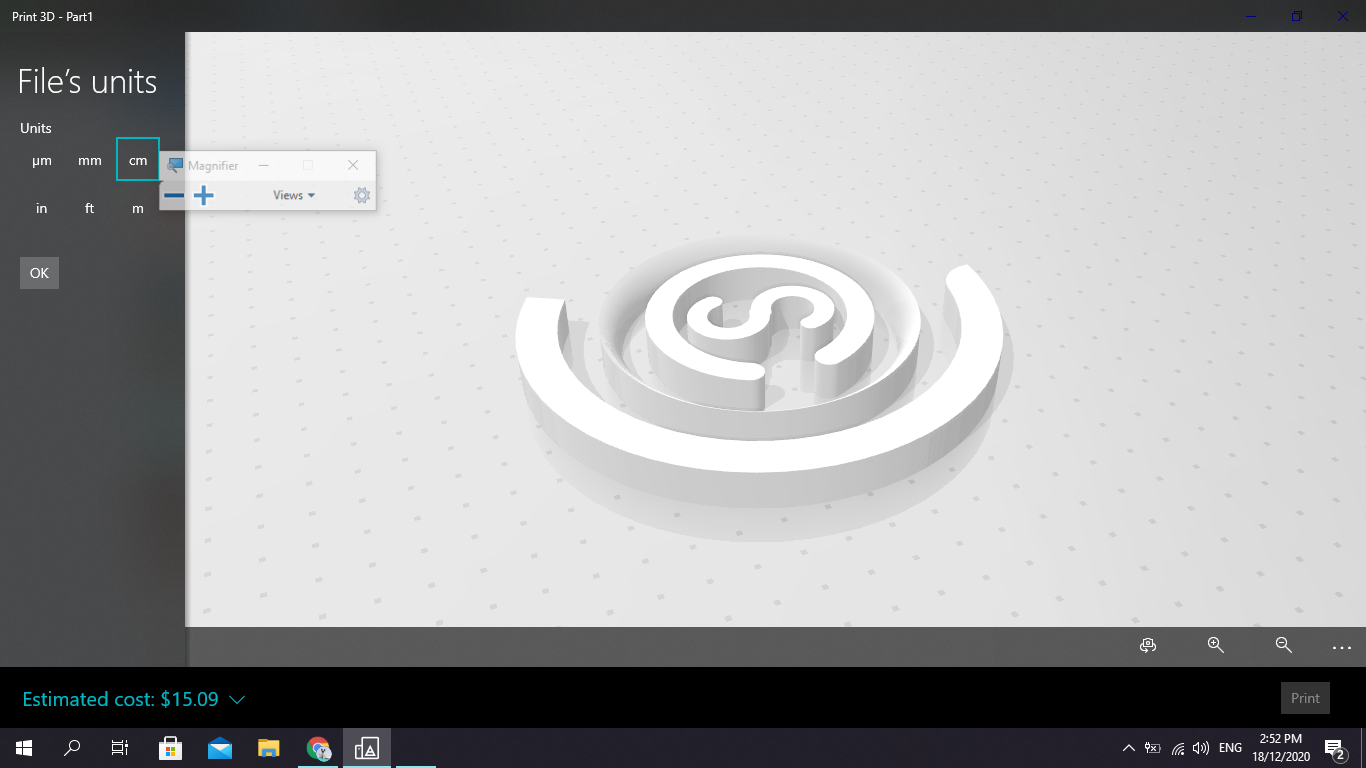Confirm units with OK button
The height and width of the screenshot is (768, 1366).
pos(39,273)
